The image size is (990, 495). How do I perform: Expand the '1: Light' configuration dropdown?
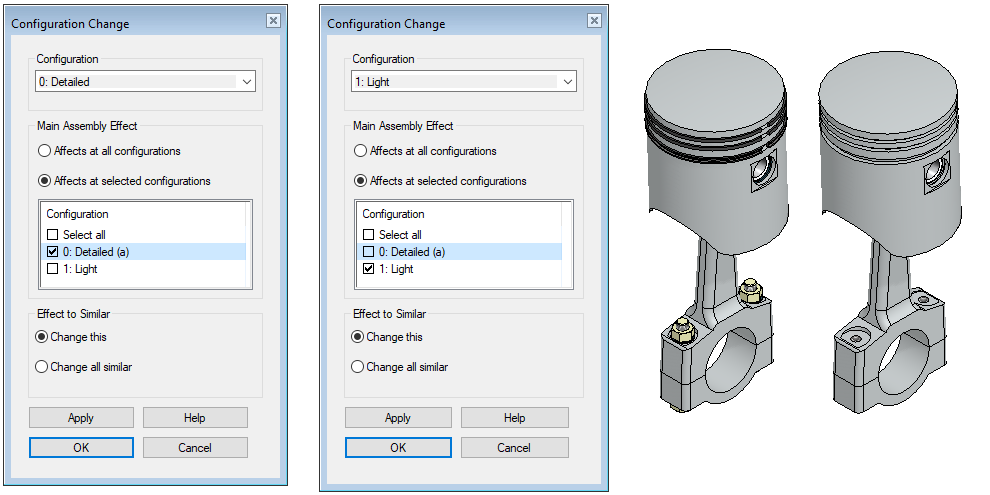tap(567, 82)
